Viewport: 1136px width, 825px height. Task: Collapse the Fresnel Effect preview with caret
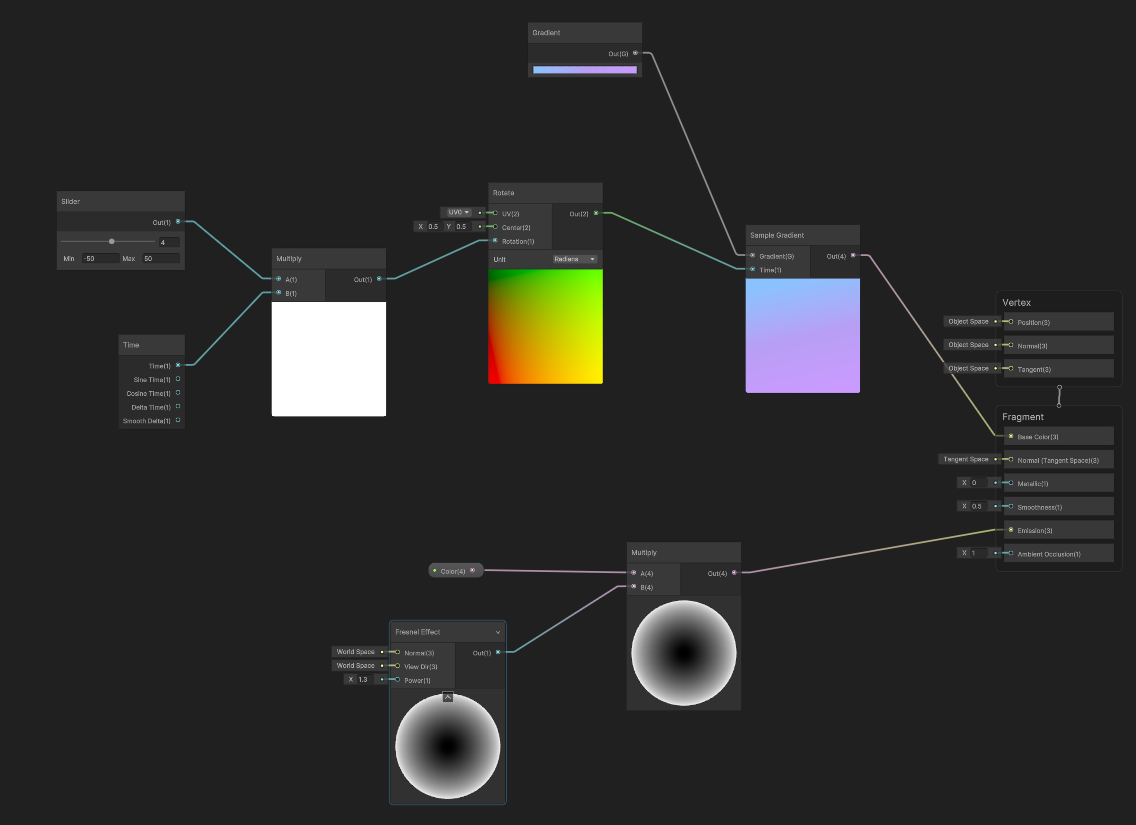click(x=448, y=697)
